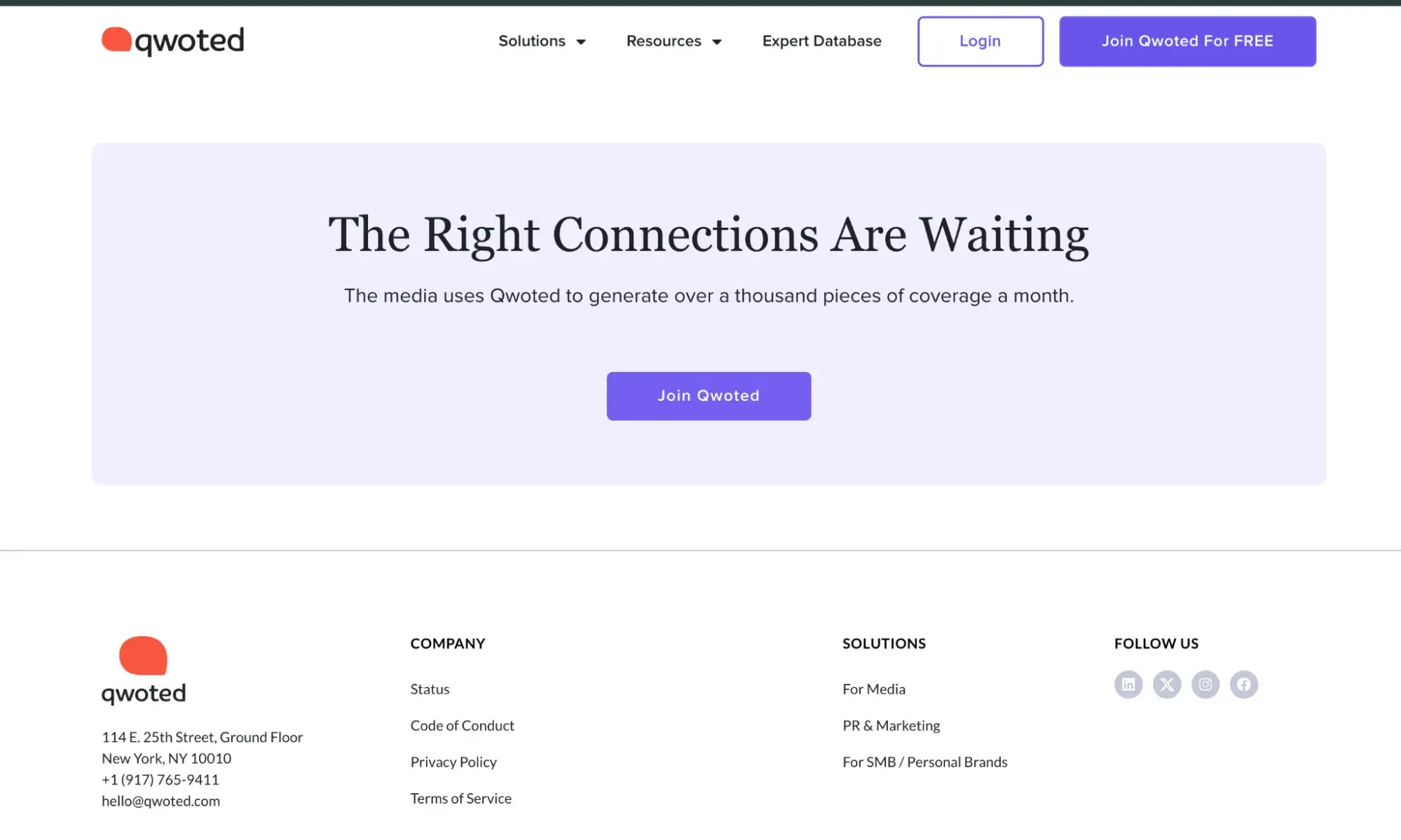Open the X (Twitter) social icon
The width and height of the screenshot is (1401, 840).
coord(1167,684)
